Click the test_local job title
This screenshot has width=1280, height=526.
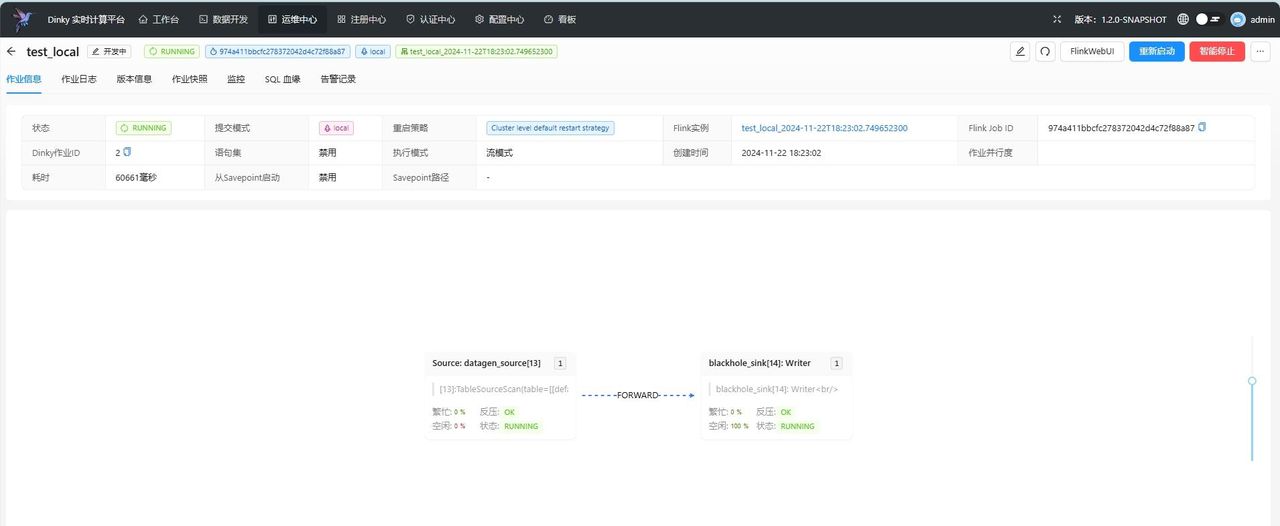53,51
